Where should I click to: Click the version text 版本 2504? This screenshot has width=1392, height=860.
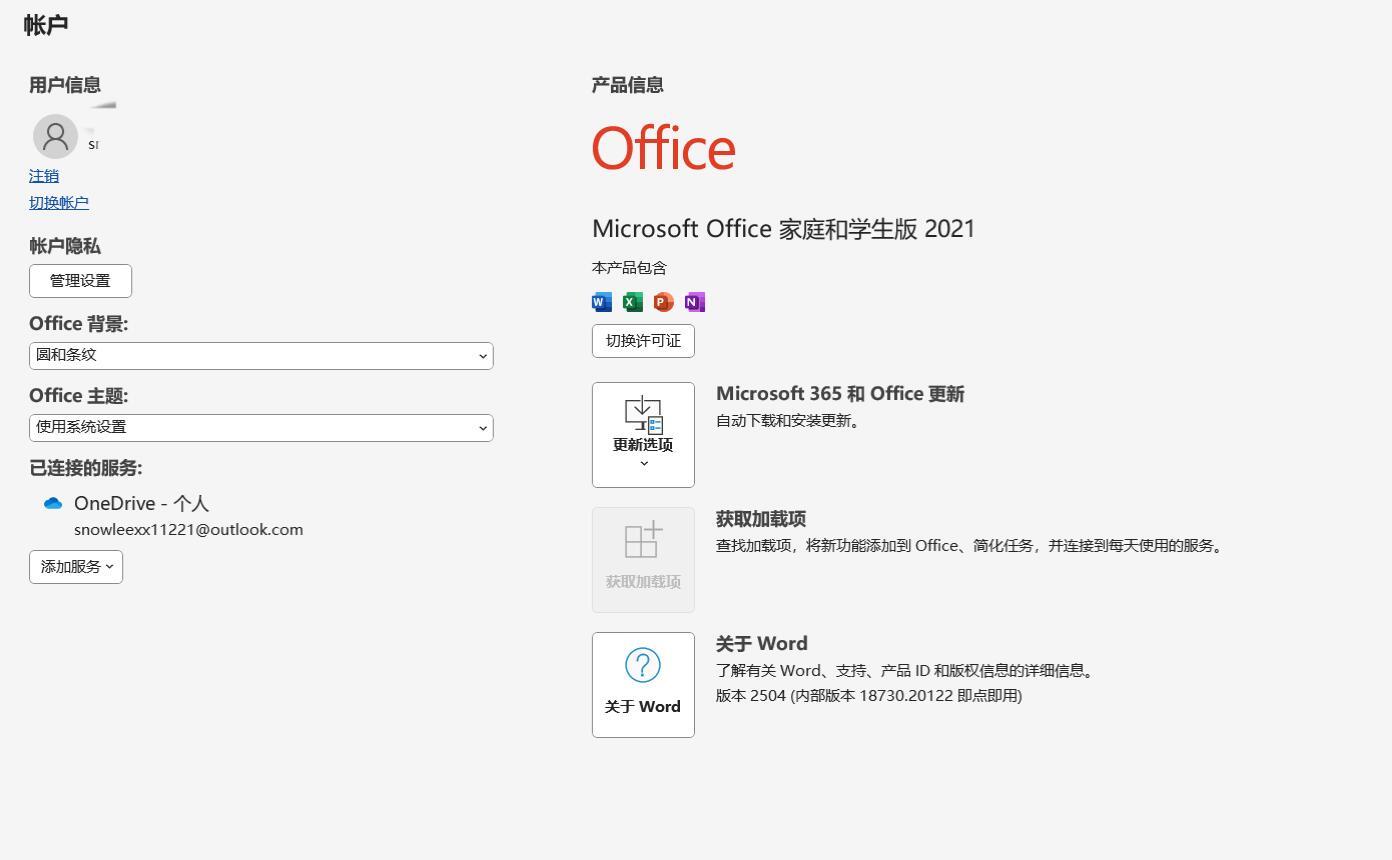coord(869,696)
